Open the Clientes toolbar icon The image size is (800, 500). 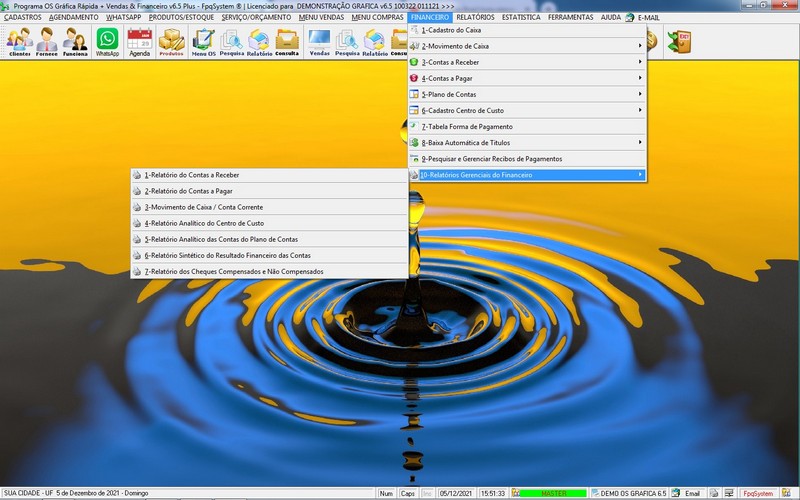pos(19,41)
